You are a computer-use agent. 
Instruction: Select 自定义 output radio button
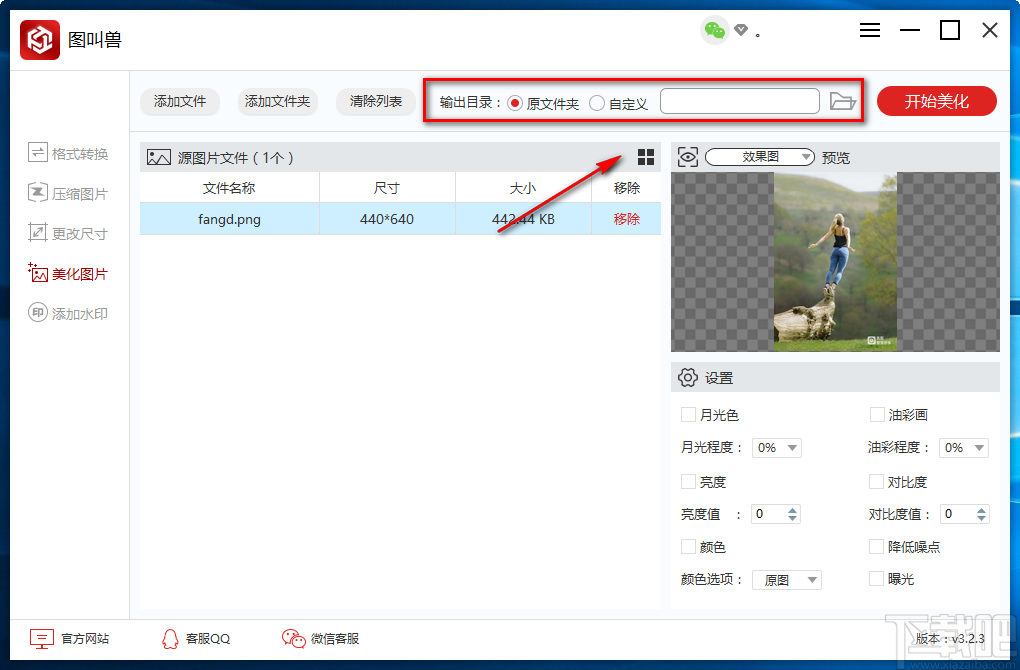(x=597, y=103)
